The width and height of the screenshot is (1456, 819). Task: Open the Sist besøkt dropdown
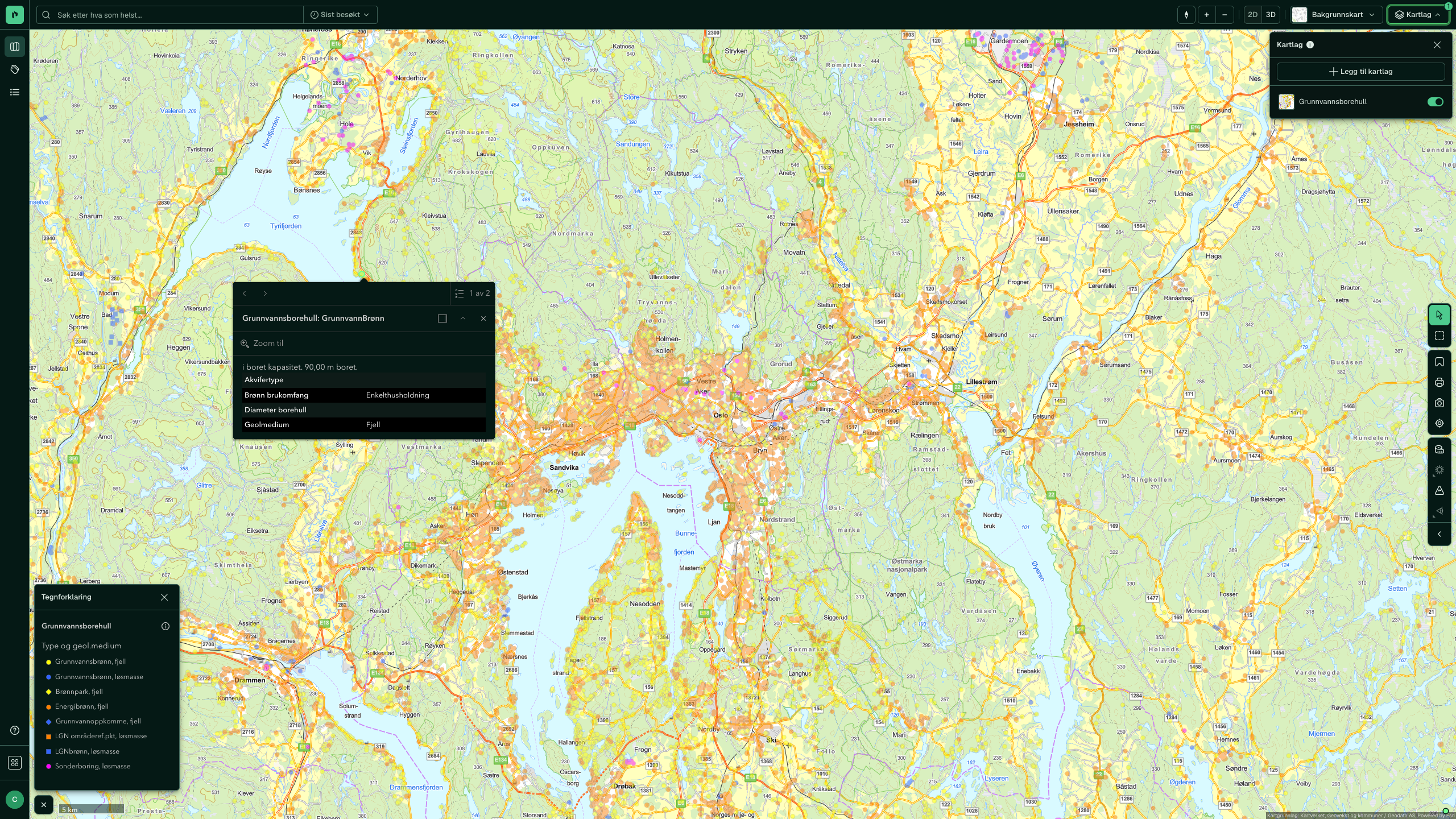click(x=340, y=15)
